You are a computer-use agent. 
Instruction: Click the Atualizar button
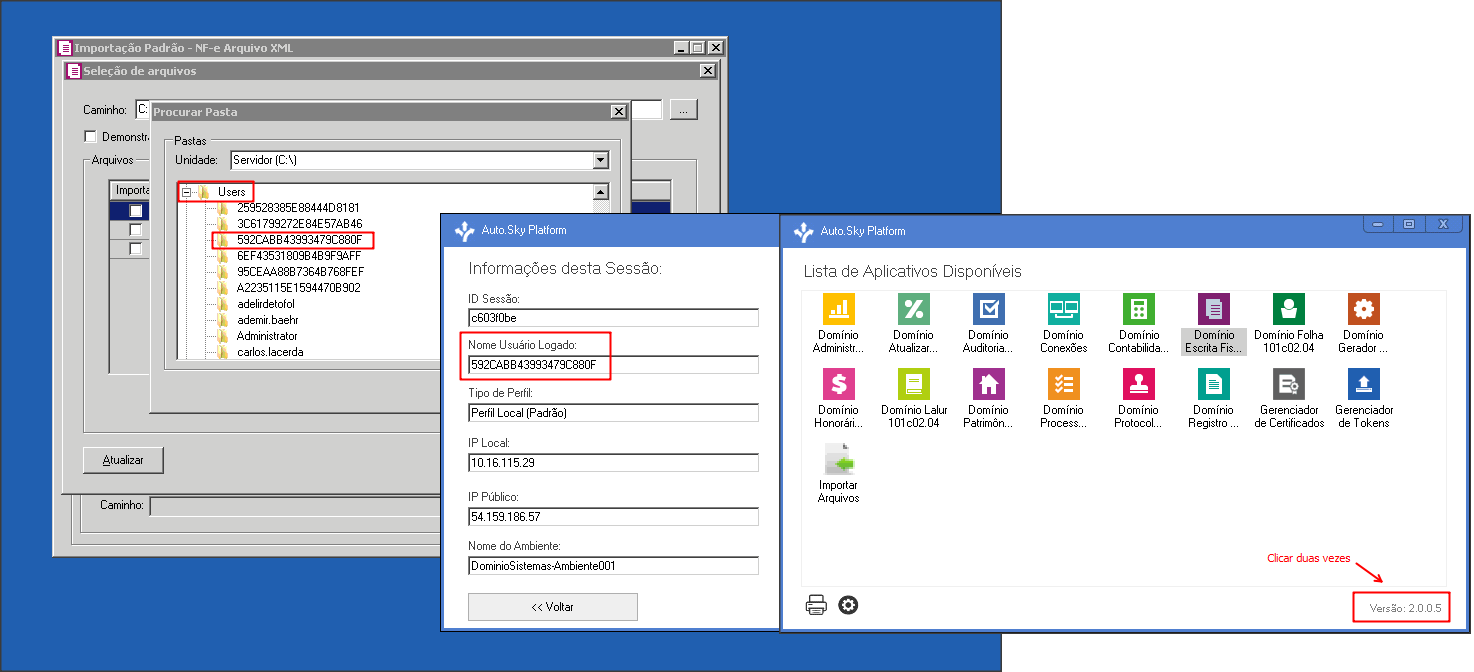click(123, 460)
